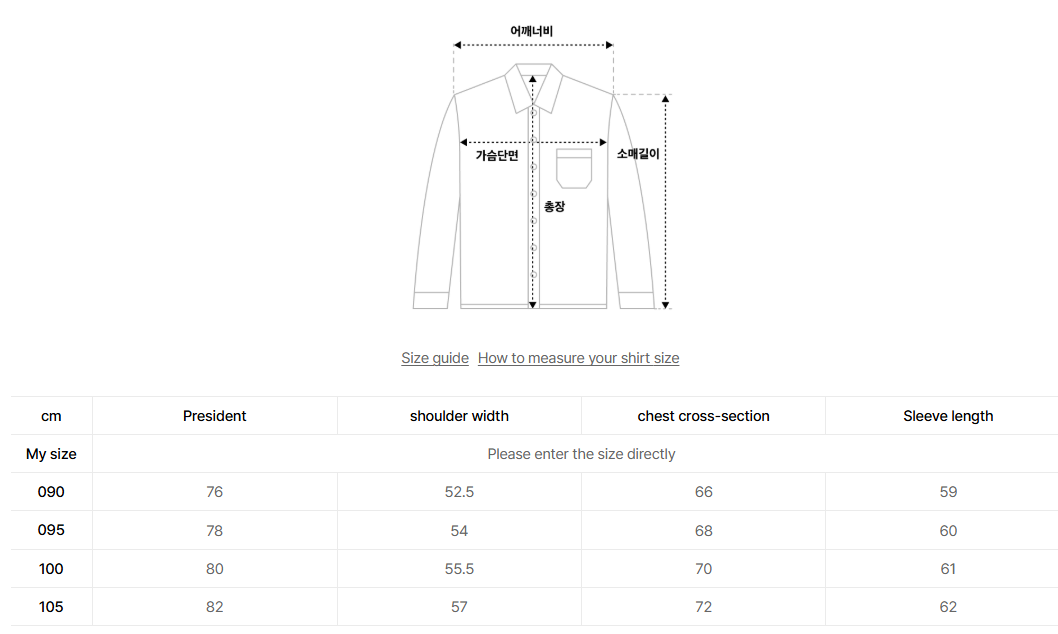The height and width of the screenshot is (634, 1058).
Task: Select the My size row header
Action: pyautogui.click(x=50, y=453)
